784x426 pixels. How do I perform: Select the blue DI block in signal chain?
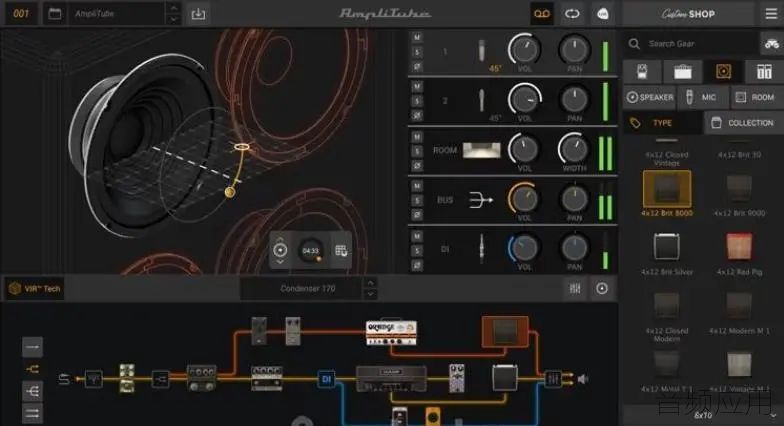coord(326,379)
